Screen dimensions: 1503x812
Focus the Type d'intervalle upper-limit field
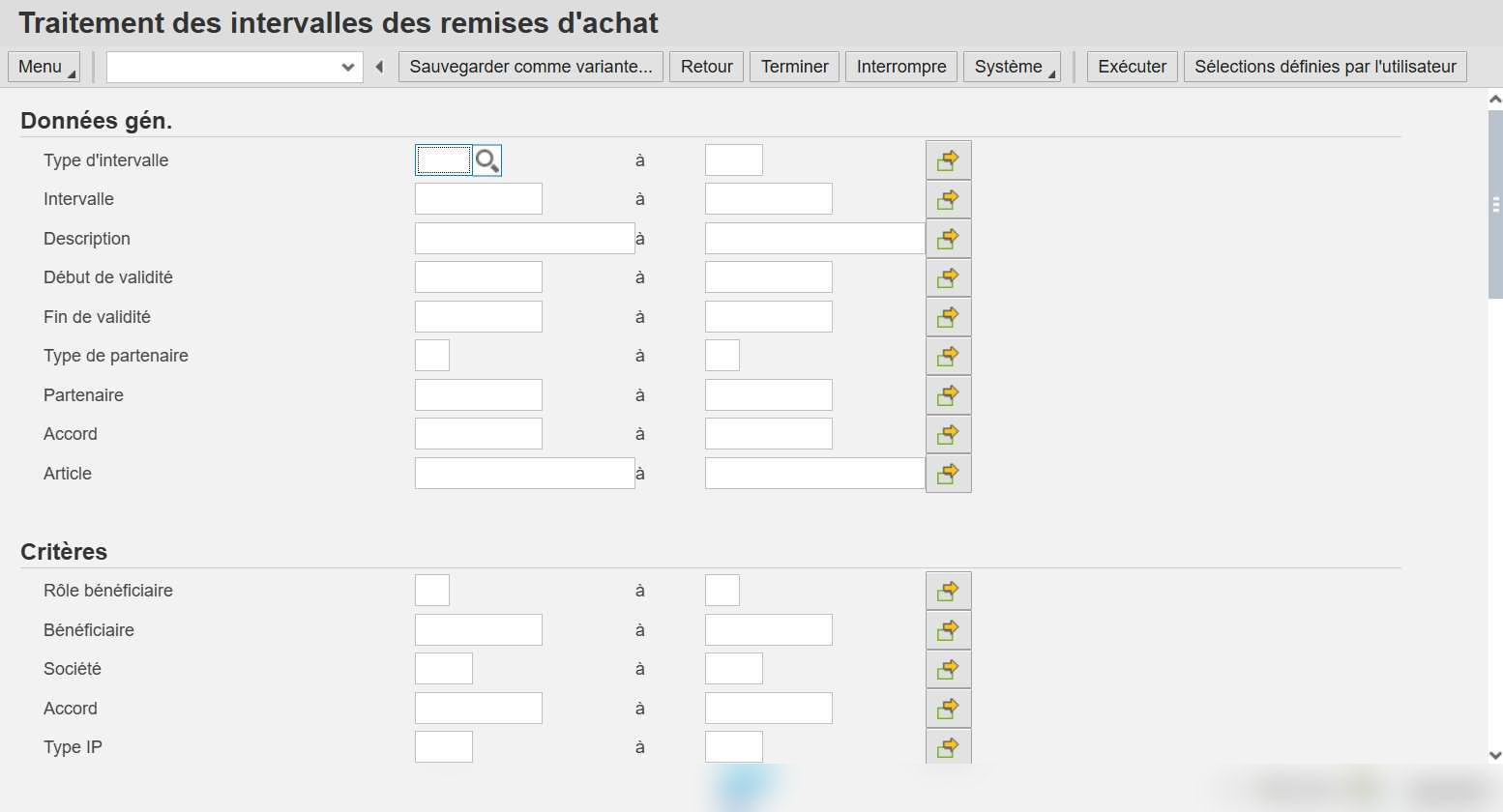coord(734,160)
